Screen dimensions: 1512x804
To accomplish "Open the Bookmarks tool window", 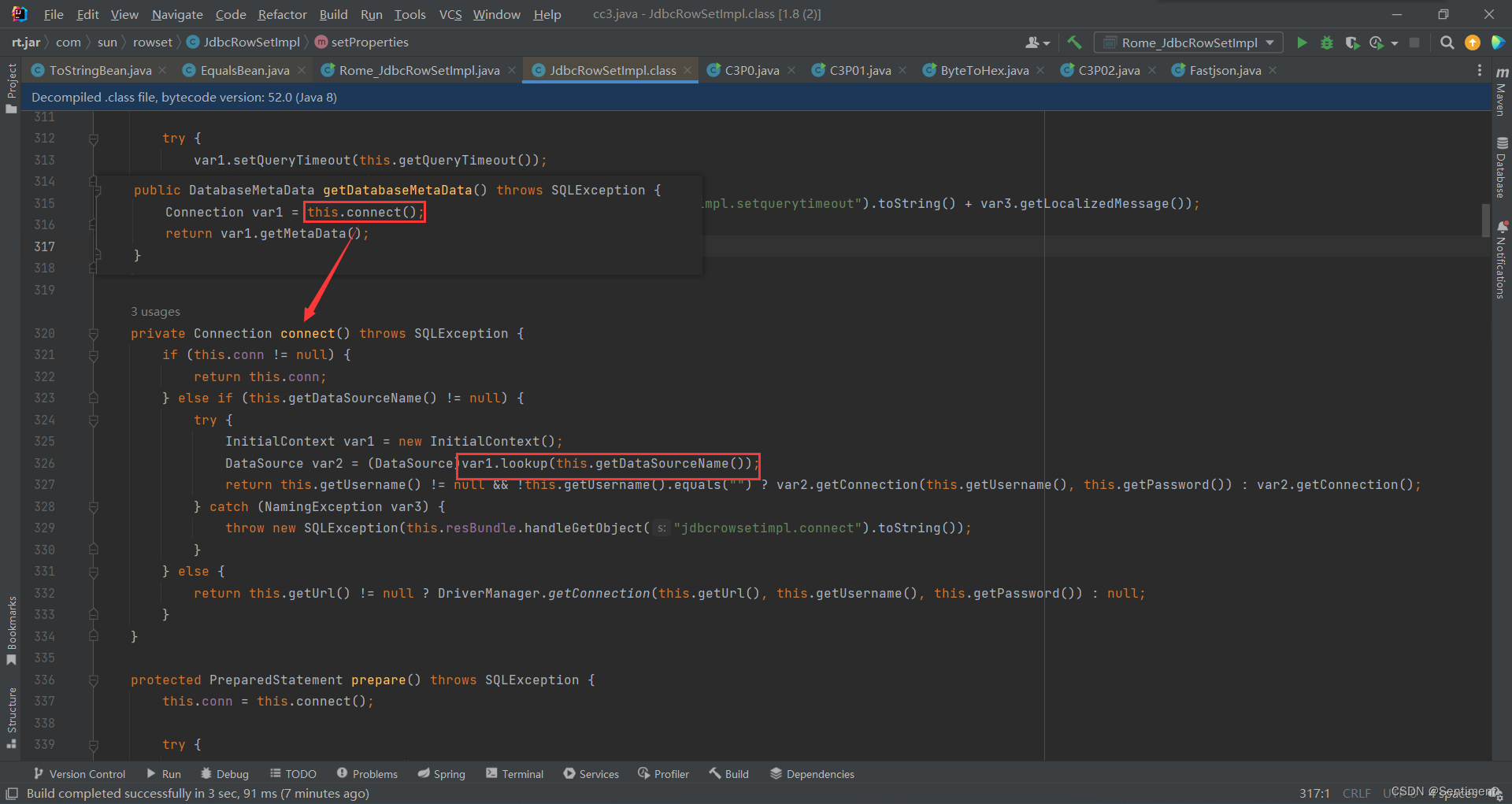I will pos(11,630).
